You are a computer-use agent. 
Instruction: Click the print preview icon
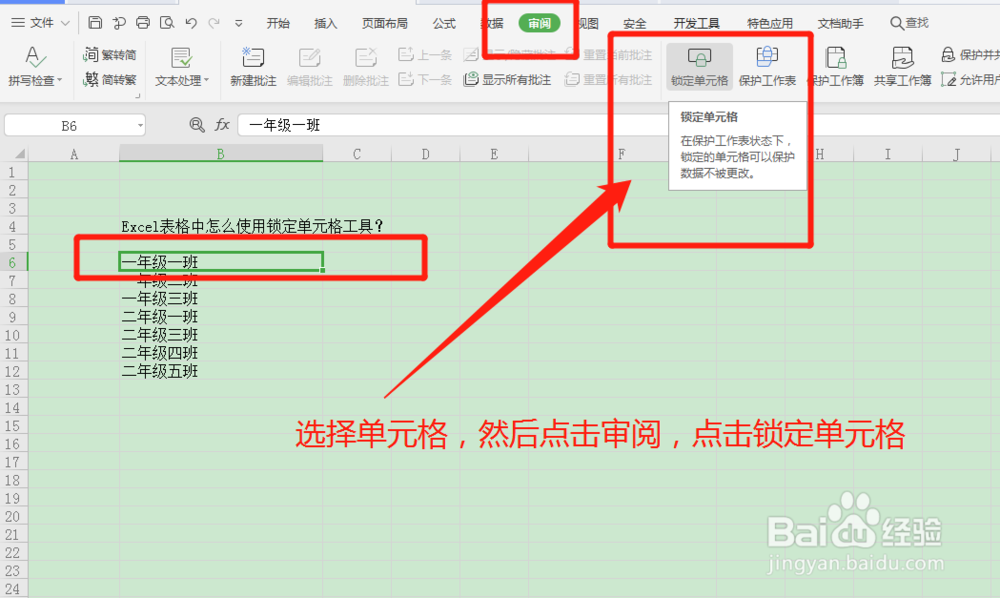[167, 23]
